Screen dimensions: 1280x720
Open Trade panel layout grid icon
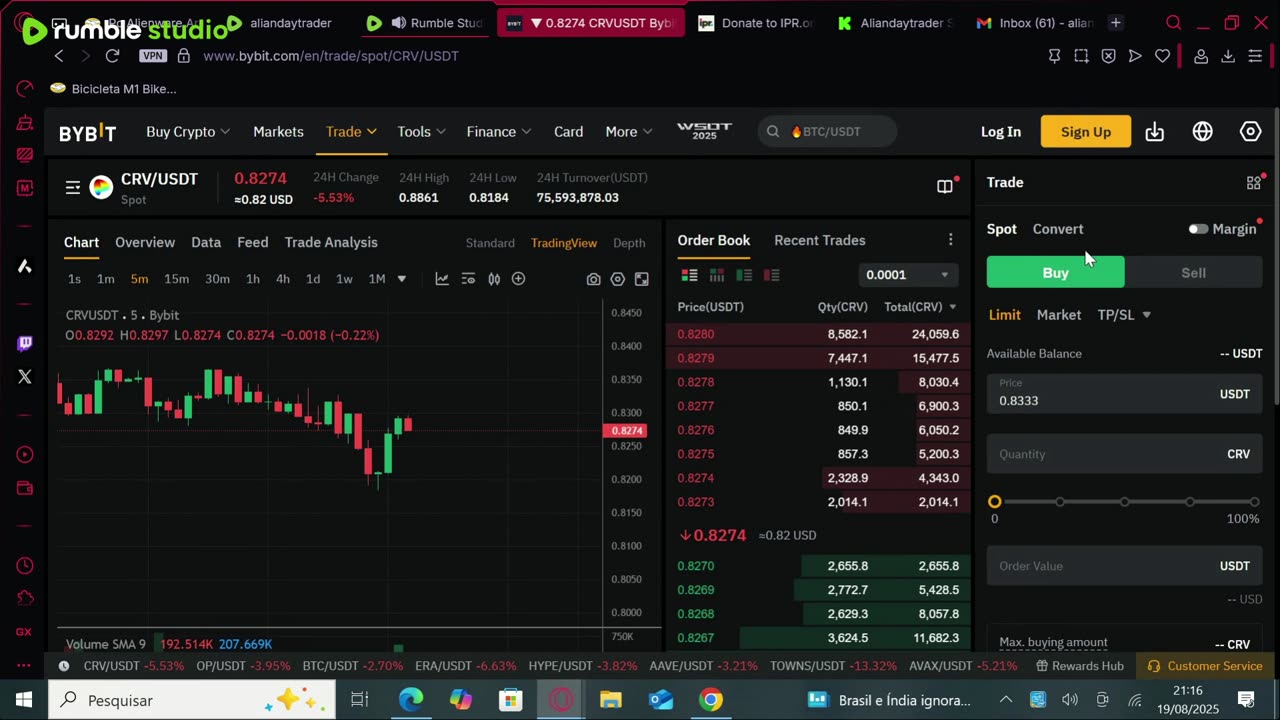[x=1253, y=183]
